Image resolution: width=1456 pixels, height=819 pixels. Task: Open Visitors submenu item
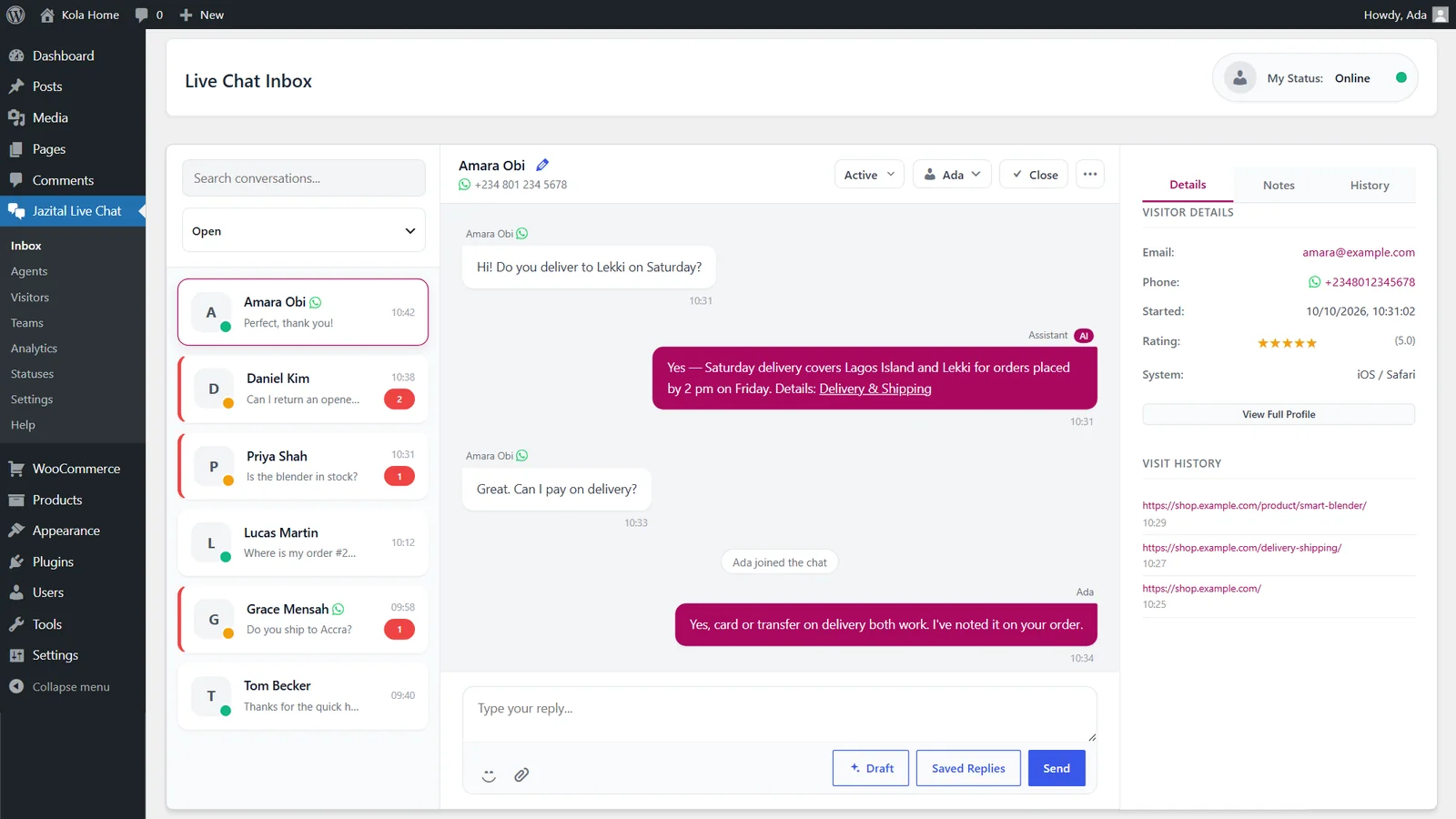pos(30,298)
